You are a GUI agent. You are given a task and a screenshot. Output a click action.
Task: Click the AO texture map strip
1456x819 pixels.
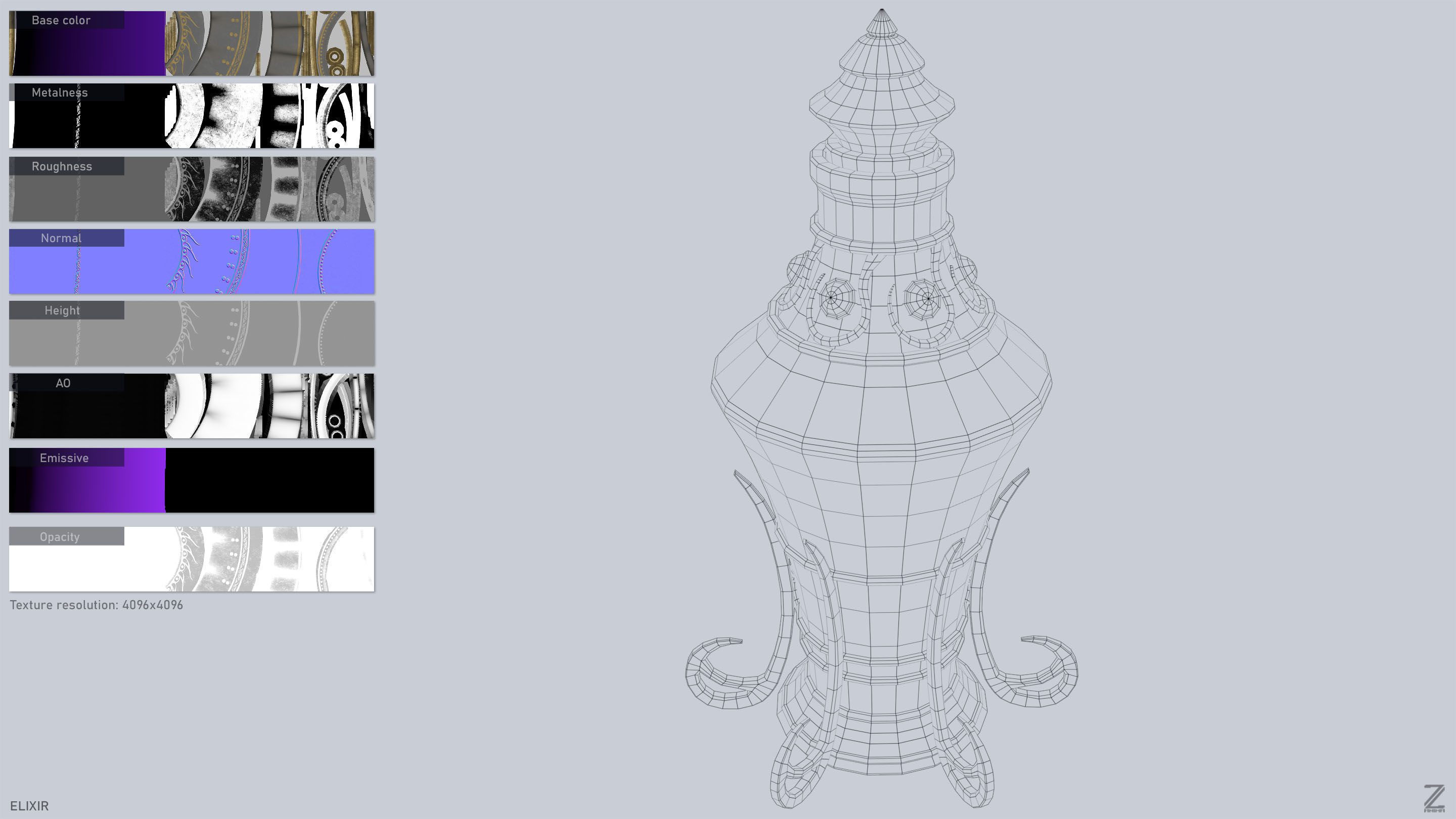[x=192, y=406]
